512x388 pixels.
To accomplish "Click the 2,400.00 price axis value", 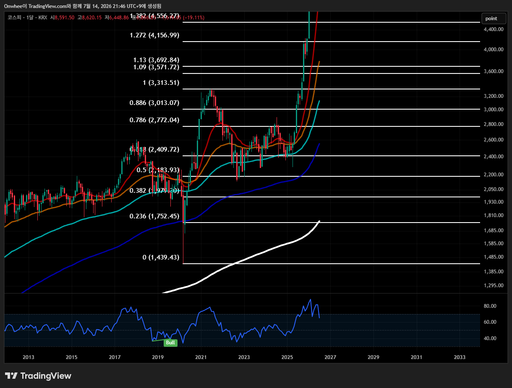I will point(494,156).
